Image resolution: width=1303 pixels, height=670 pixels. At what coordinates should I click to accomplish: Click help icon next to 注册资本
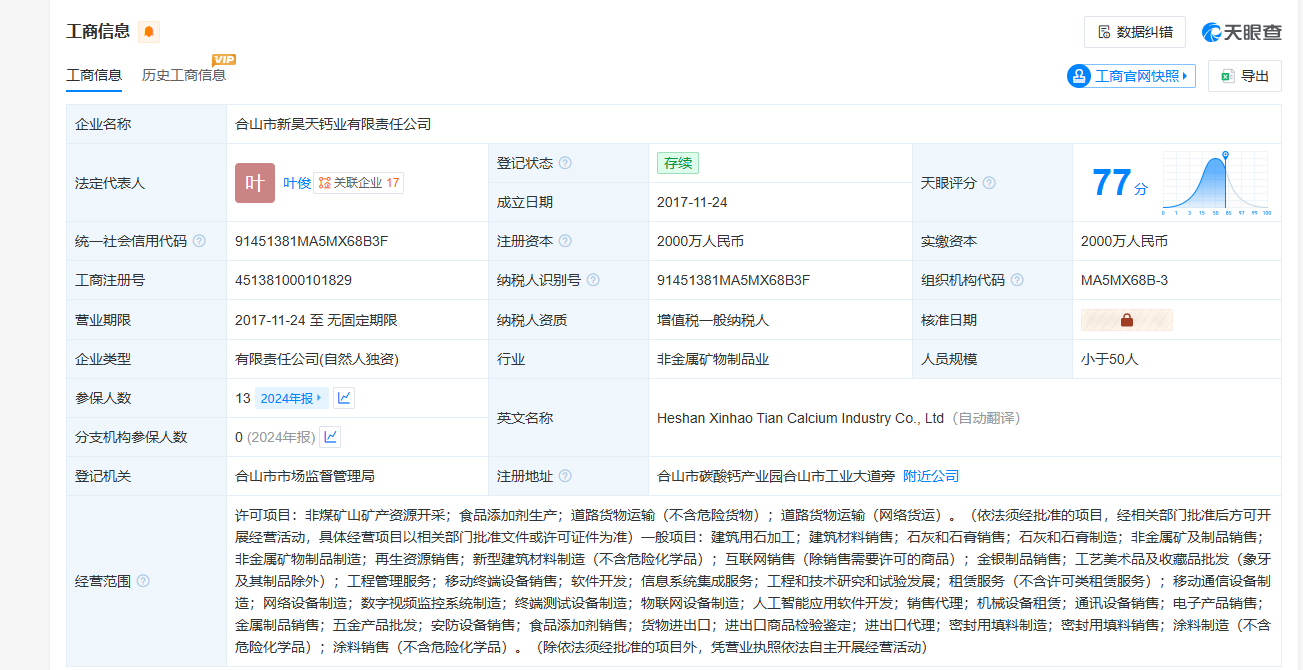(565, 241)
